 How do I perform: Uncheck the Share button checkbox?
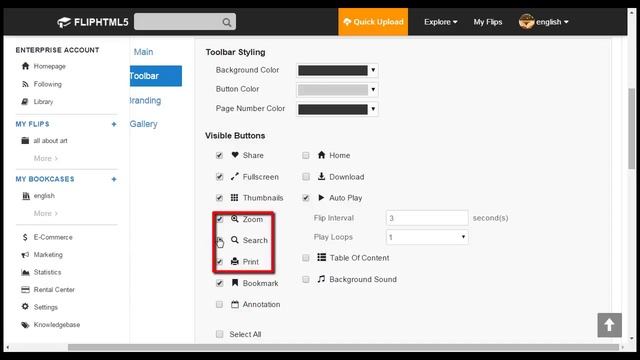click(x=220, y=156)
